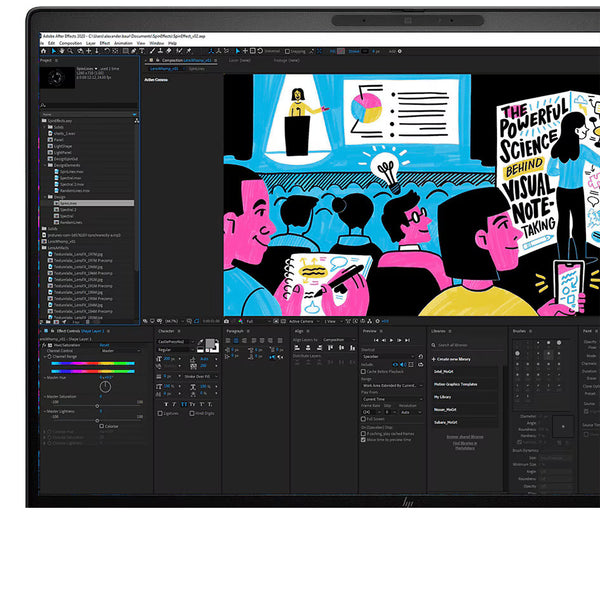Toggle include audio speaker icon in Preview
This screenshot has width=600, height=591.
tap(403, 365)
